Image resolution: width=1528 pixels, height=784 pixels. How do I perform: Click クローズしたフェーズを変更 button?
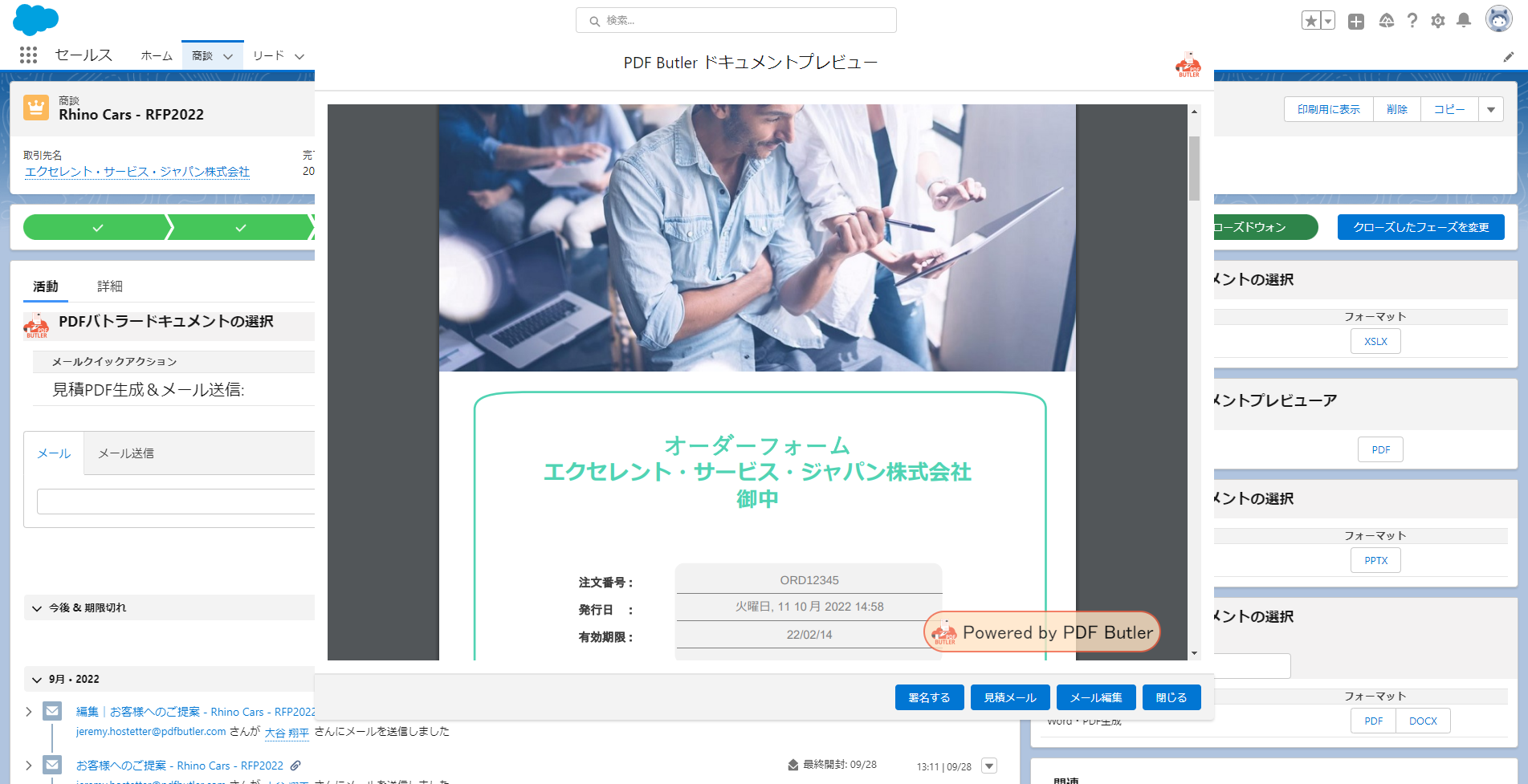[x=1421, y=227]
